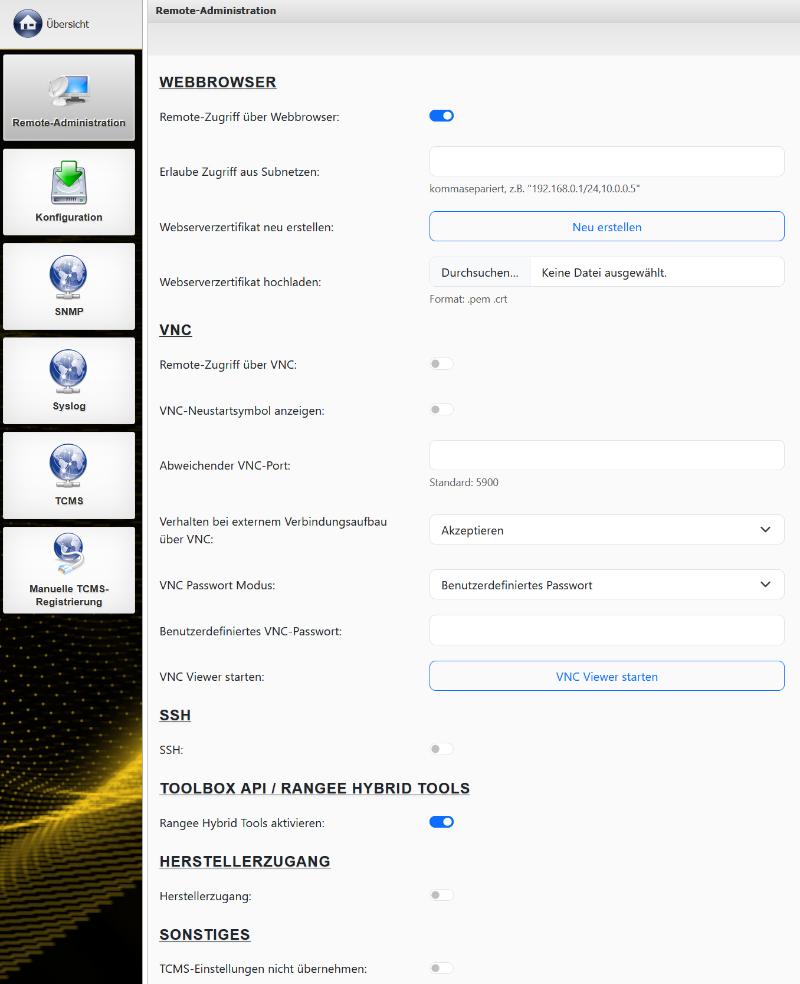Open the Remote-Administration sidebar icon

pos(69,92)
